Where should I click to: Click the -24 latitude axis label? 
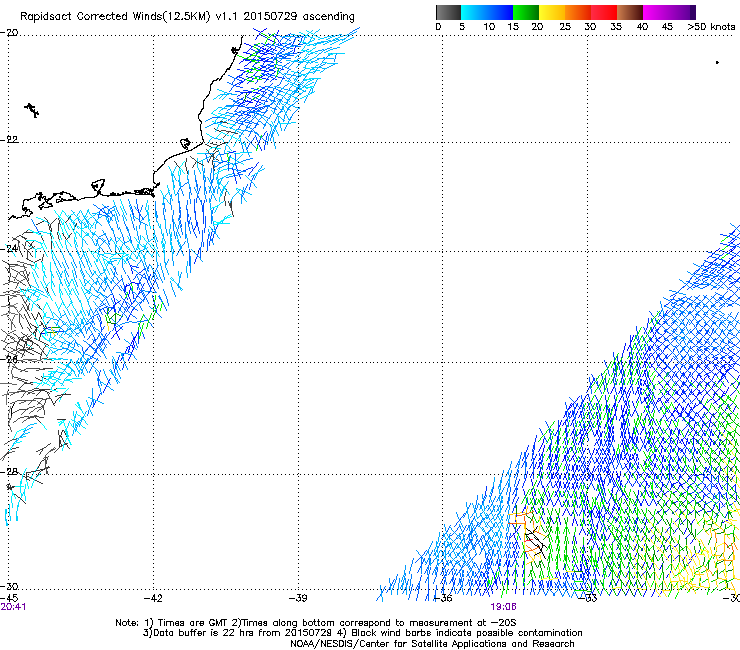point(9,248)
